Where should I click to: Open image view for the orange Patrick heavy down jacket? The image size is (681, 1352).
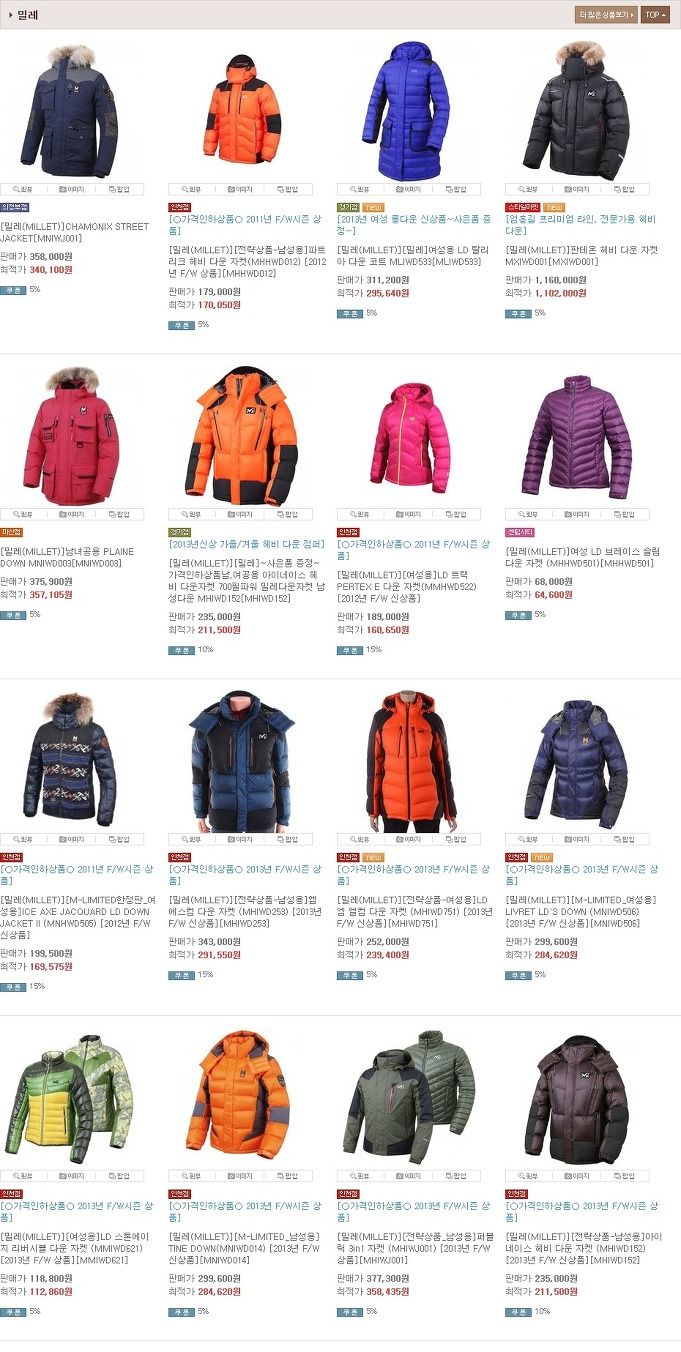tap(239, 189)
